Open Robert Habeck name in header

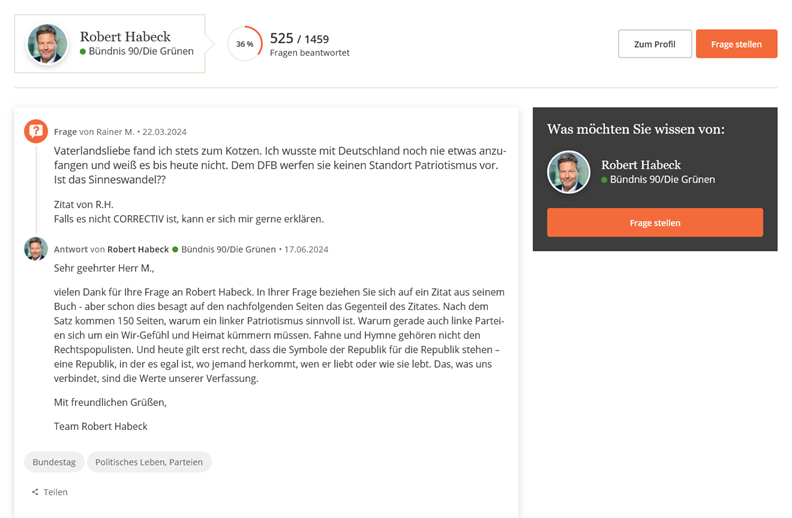point(125,36)
